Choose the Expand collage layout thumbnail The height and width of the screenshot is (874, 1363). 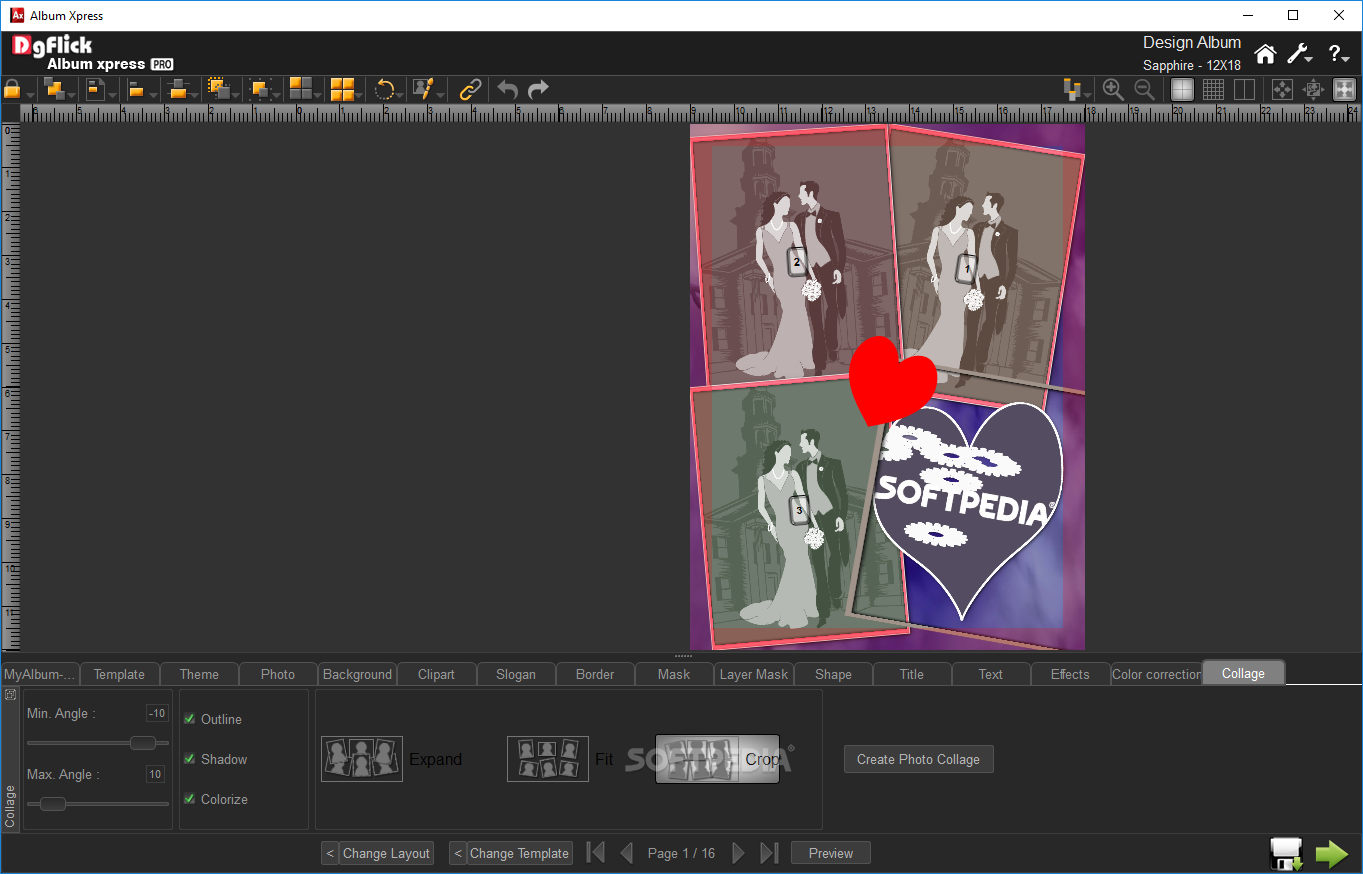click(x=361, y=759)
